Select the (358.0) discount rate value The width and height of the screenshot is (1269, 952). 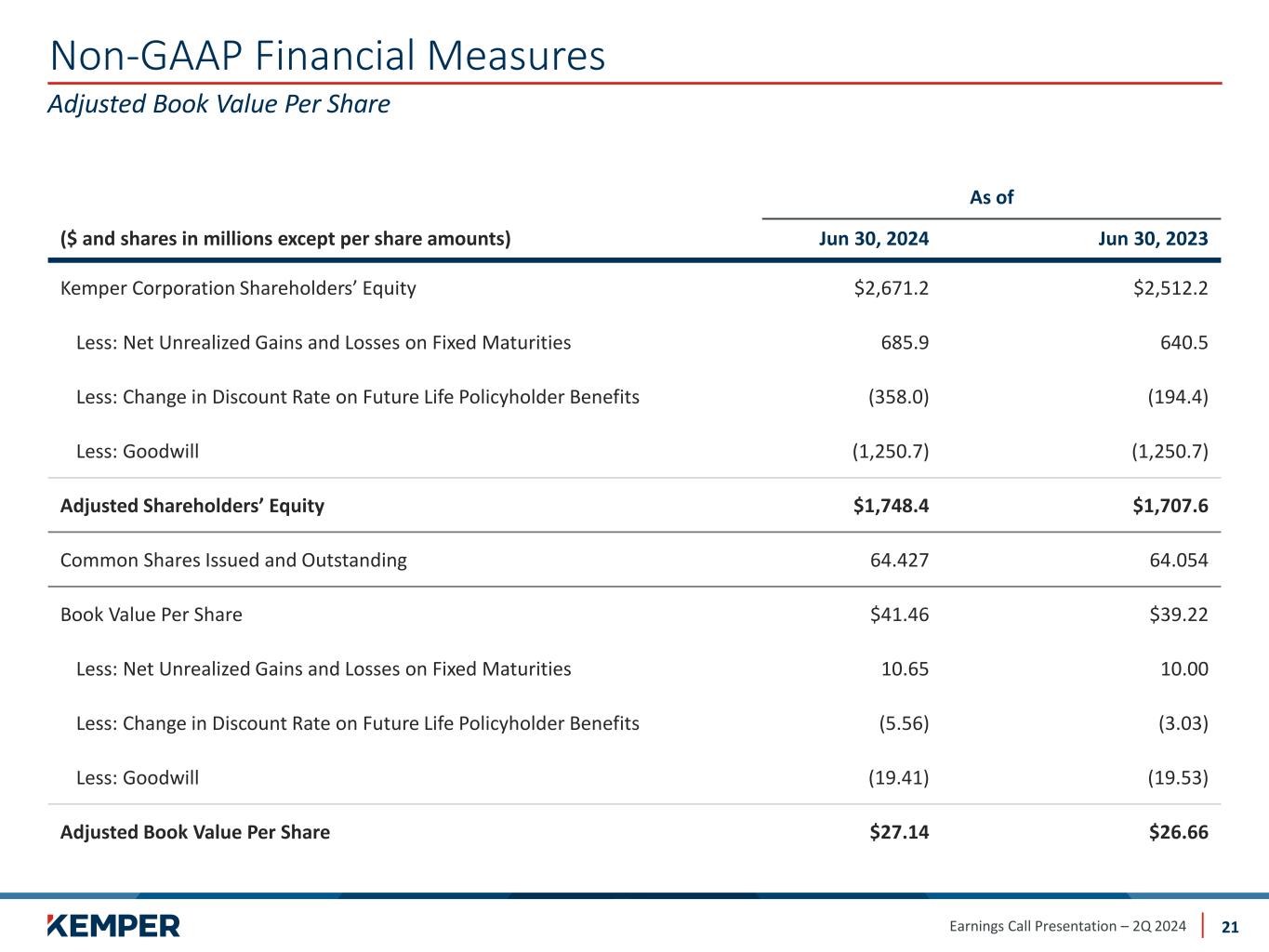click(898, 397)
